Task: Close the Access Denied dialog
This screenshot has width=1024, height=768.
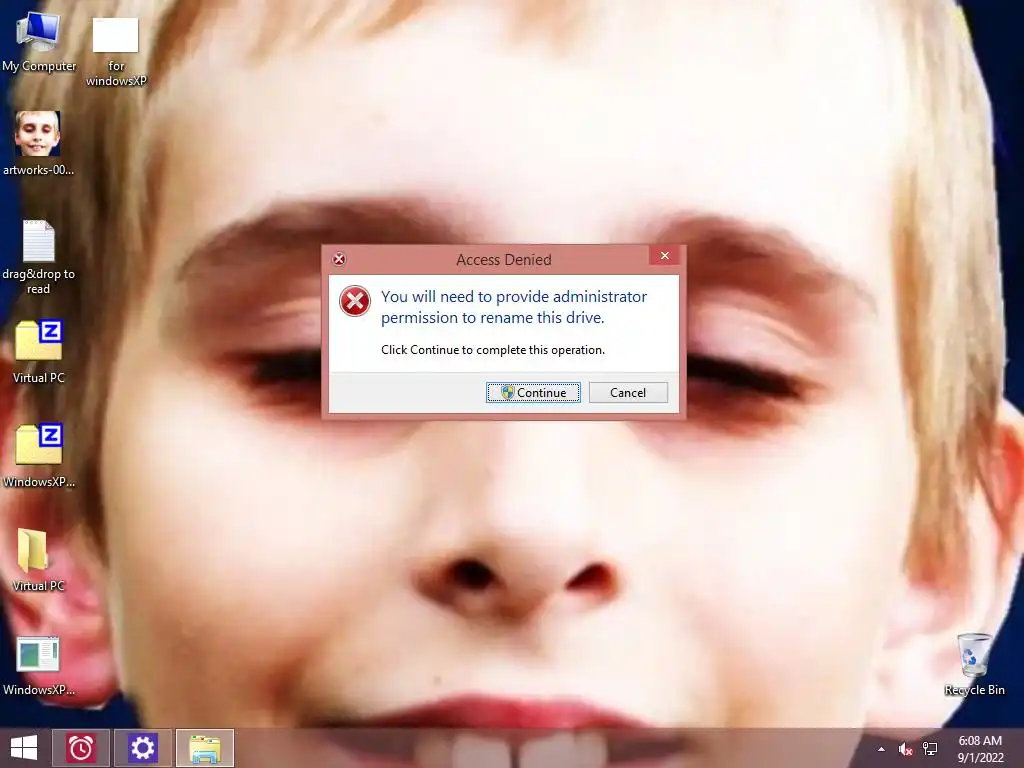Action: click(664, 255)
